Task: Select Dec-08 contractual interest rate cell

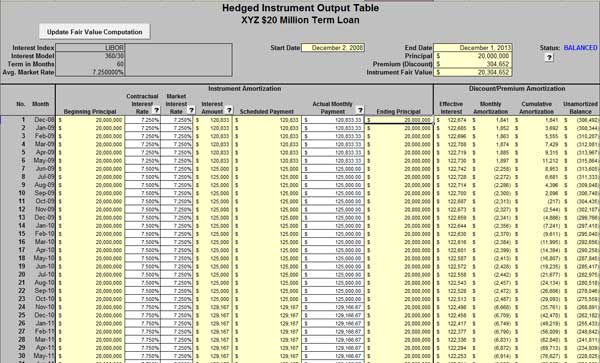Action: coord(143,120)
